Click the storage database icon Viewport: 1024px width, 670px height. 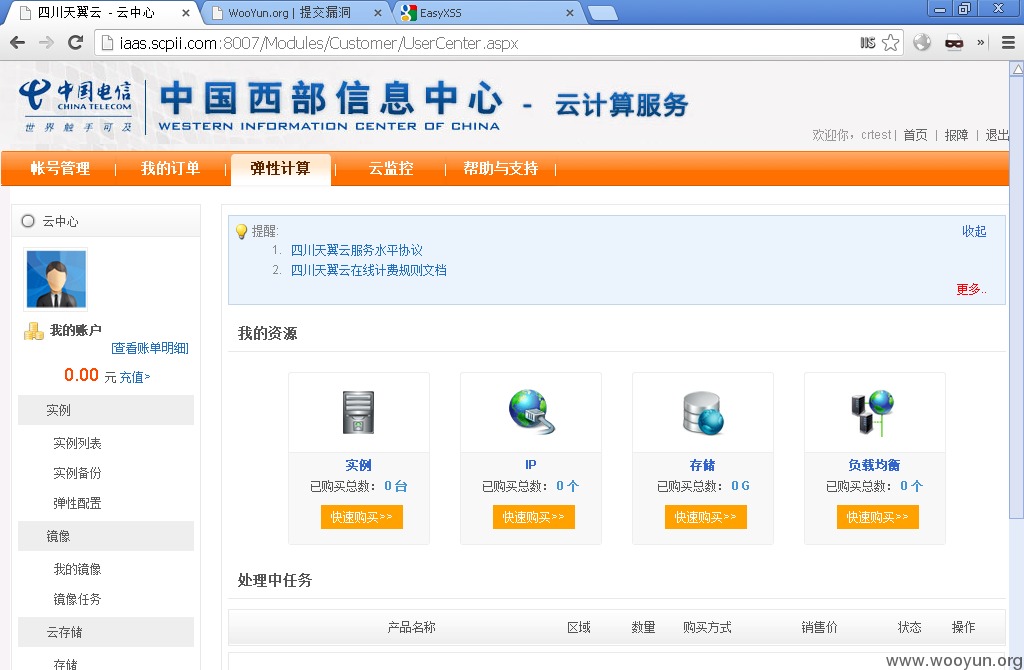pyautogui.click(x=703, y=413)
